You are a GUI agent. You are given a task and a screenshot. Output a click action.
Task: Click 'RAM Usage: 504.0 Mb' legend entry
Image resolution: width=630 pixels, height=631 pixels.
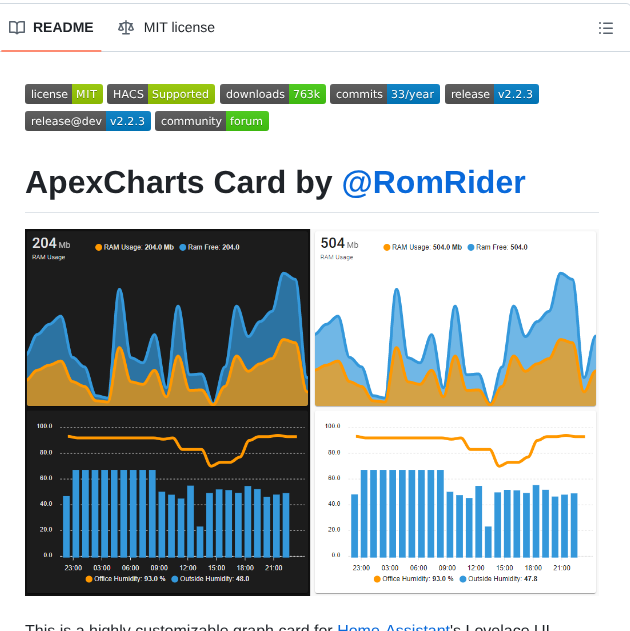click(422, 247)
